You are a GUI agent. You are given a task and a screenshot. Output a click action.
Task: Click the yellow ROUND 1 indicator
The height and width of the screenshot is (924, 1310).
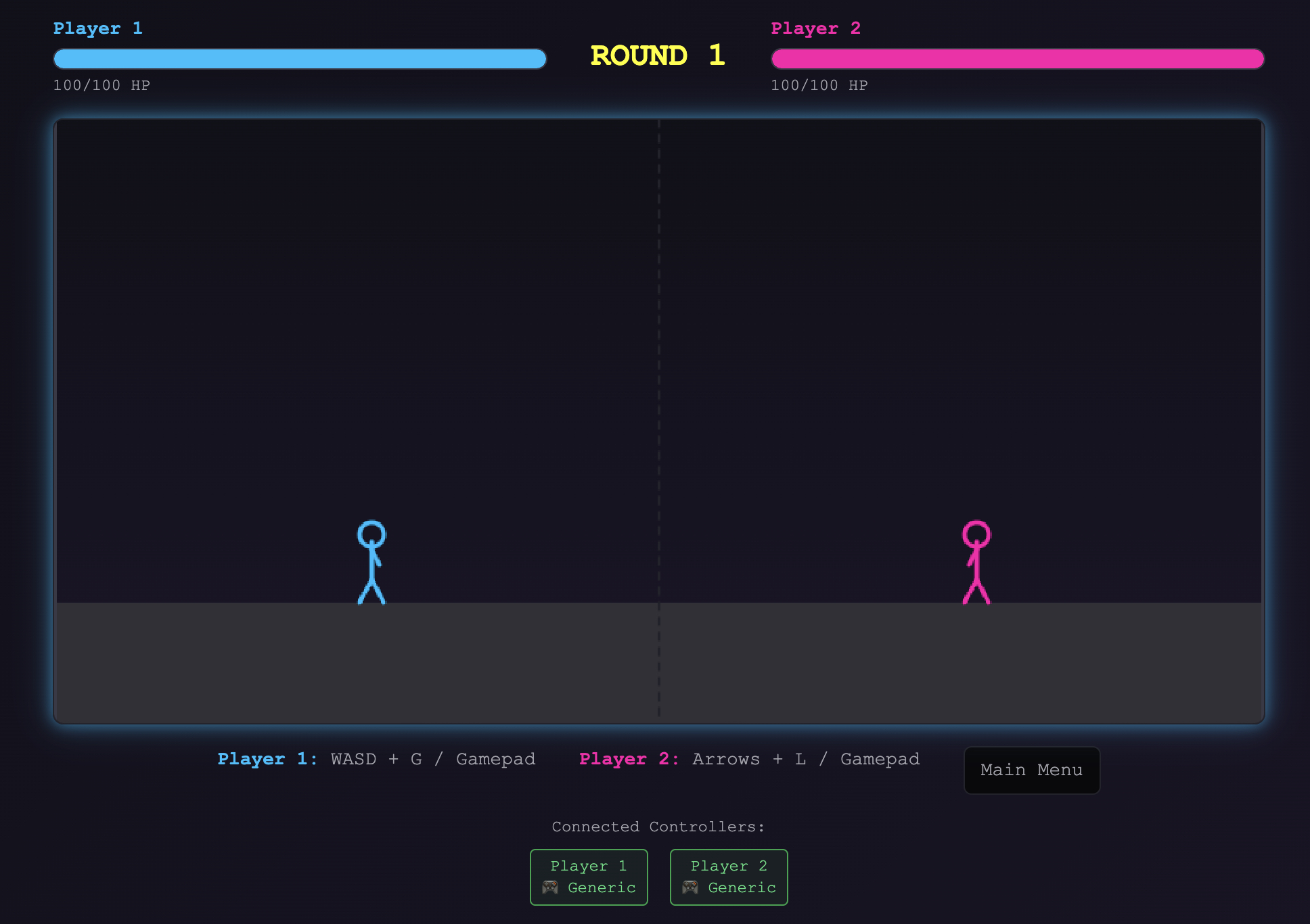click(x=657, y=57)
